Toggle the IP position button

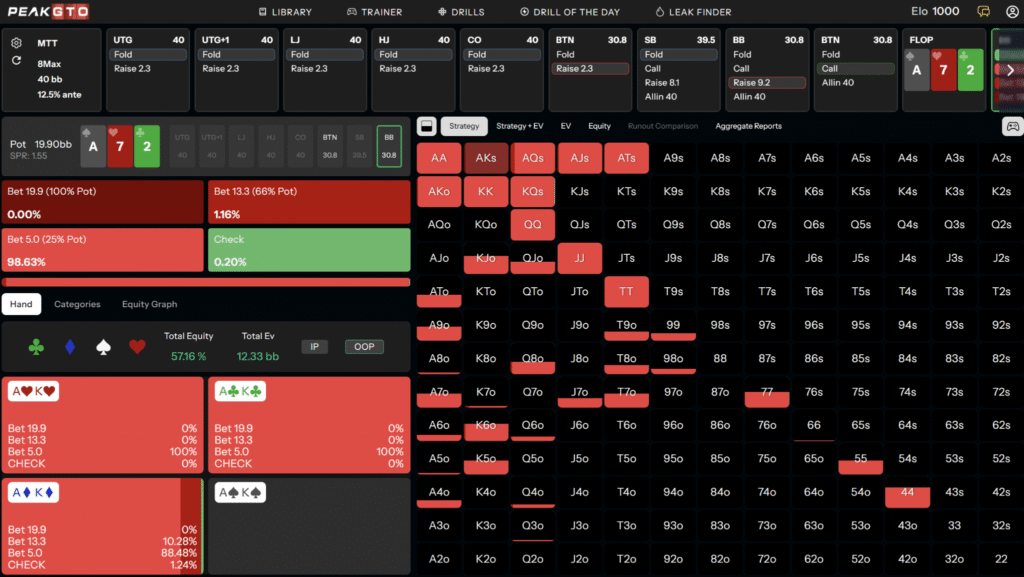tap(316, 347)
